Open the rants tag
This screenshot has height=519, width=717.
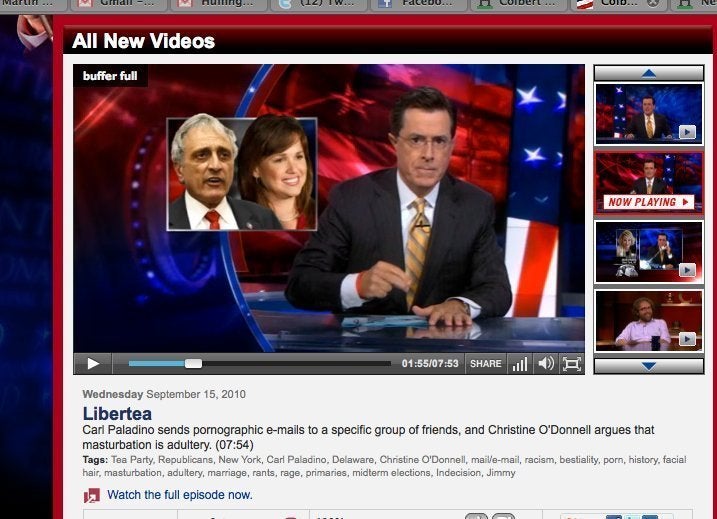click(x=264, y=472)
